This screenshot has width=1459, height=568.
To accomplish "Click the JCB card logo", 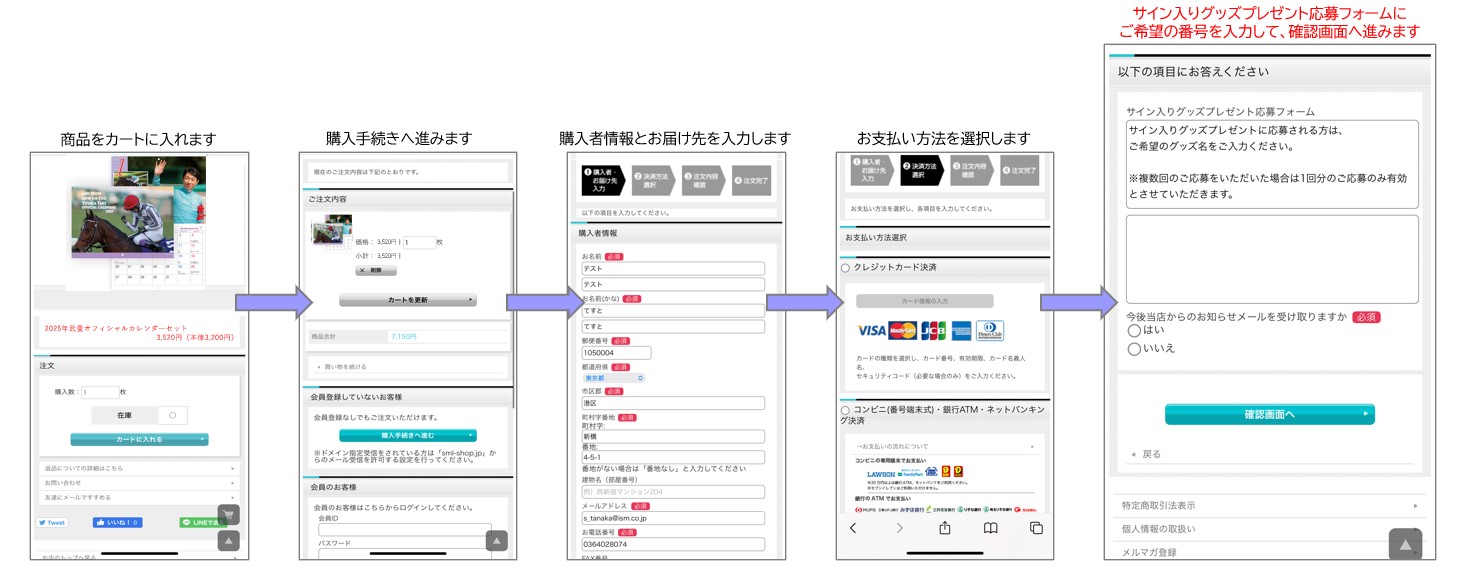I will pyautogui.click(x=933, y=331).
